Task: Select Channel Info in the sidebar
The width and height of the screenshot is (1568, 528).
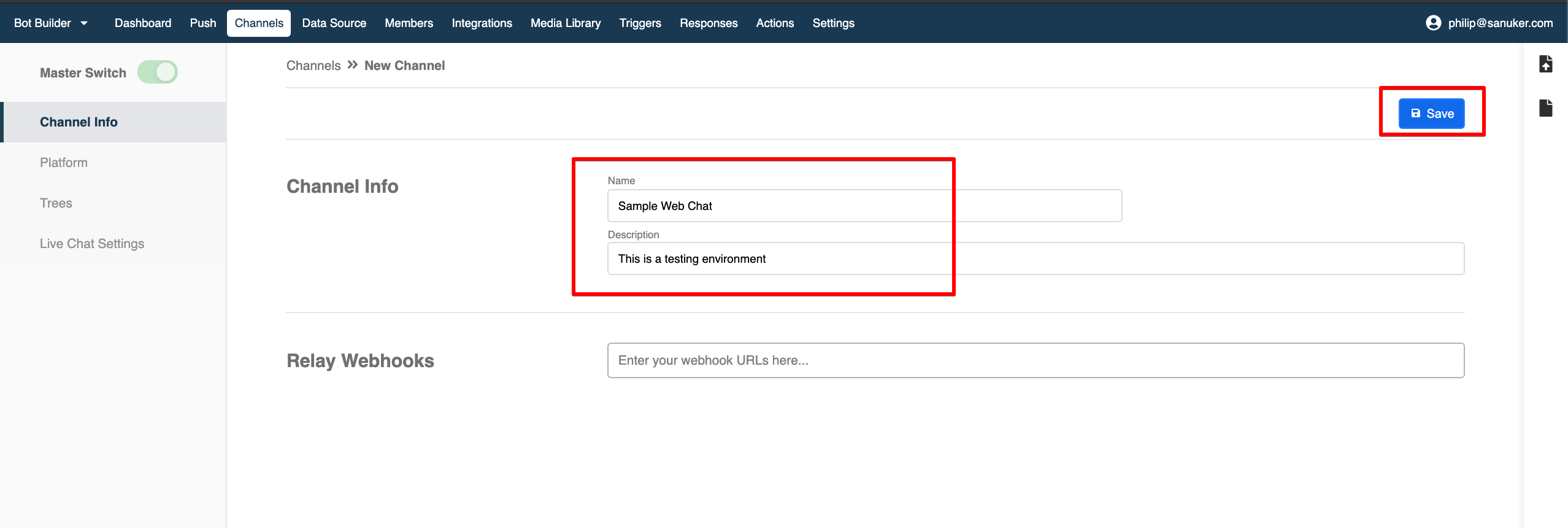Action: pyautogui.click(x=79, y=122)
